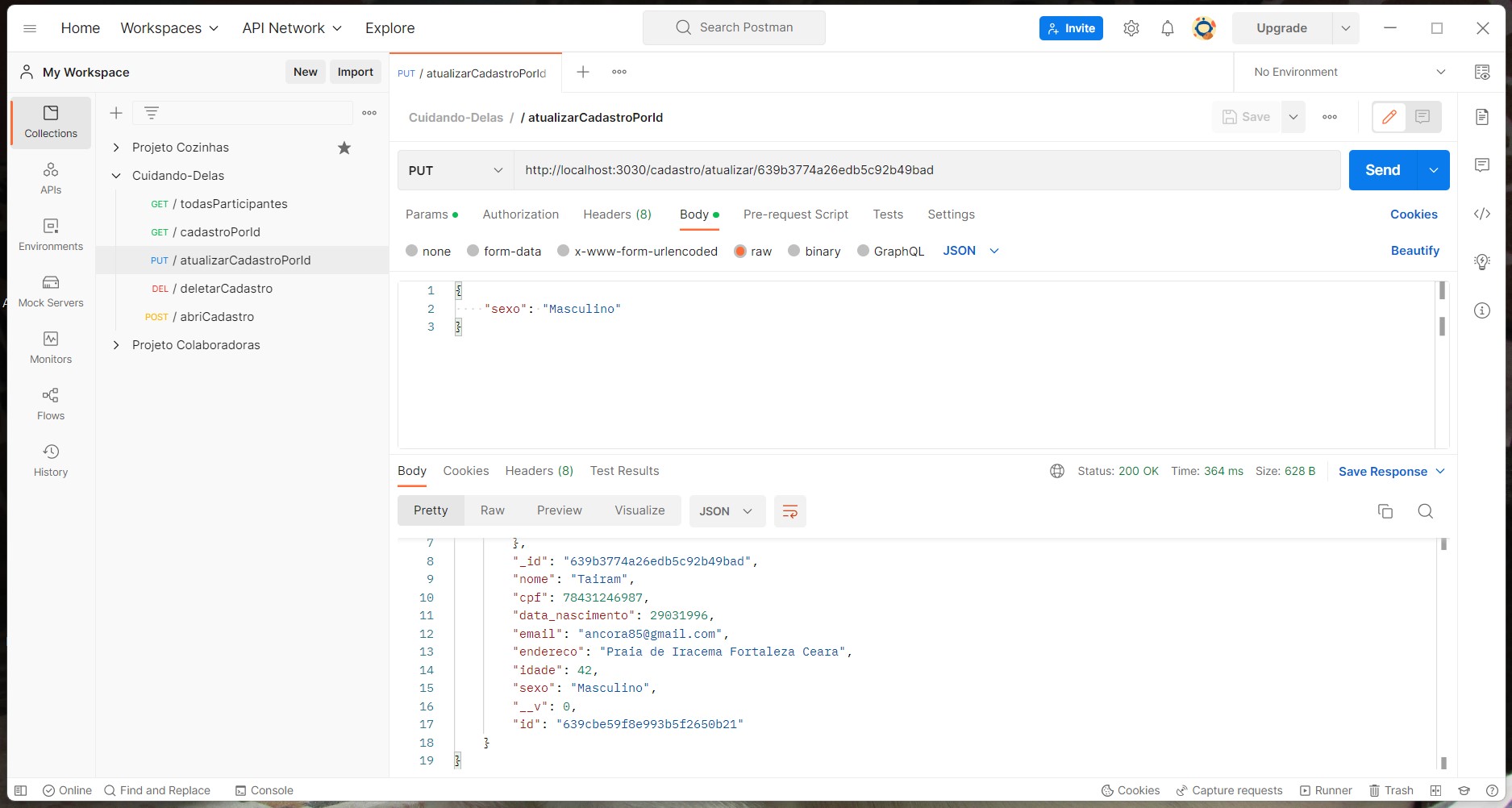Image resolution: width=1512 pixels, height=808 pixels.
Task: Open the Flows panel
Action: click(x=50, y=403)
